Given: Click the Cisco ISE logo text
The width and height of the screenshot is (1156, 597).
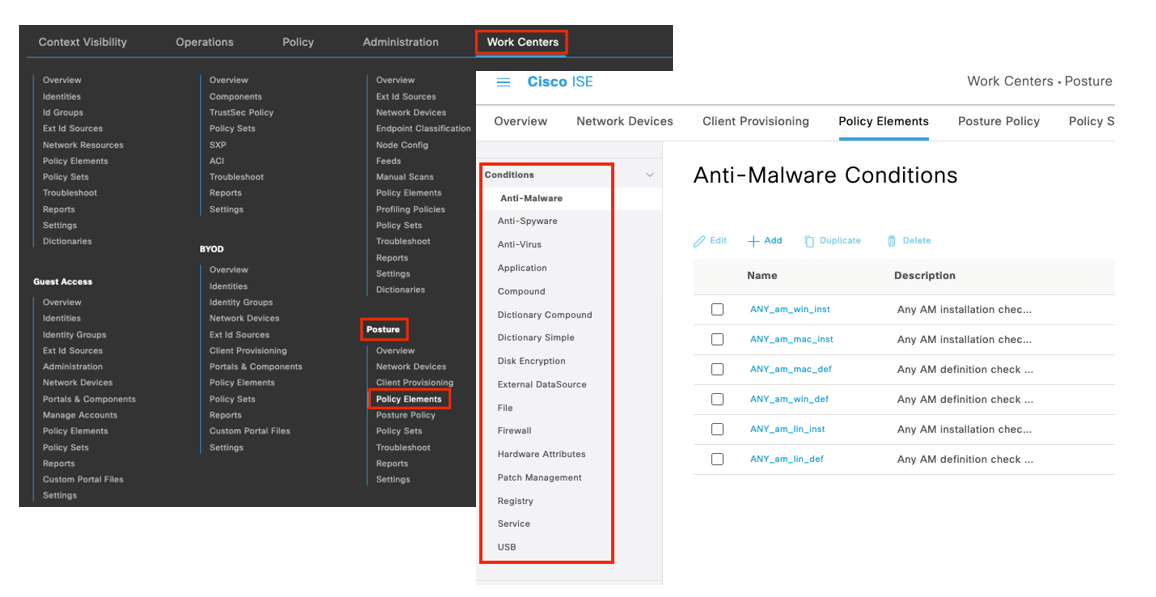Looking at the screenshot, I should pos(560,82).
